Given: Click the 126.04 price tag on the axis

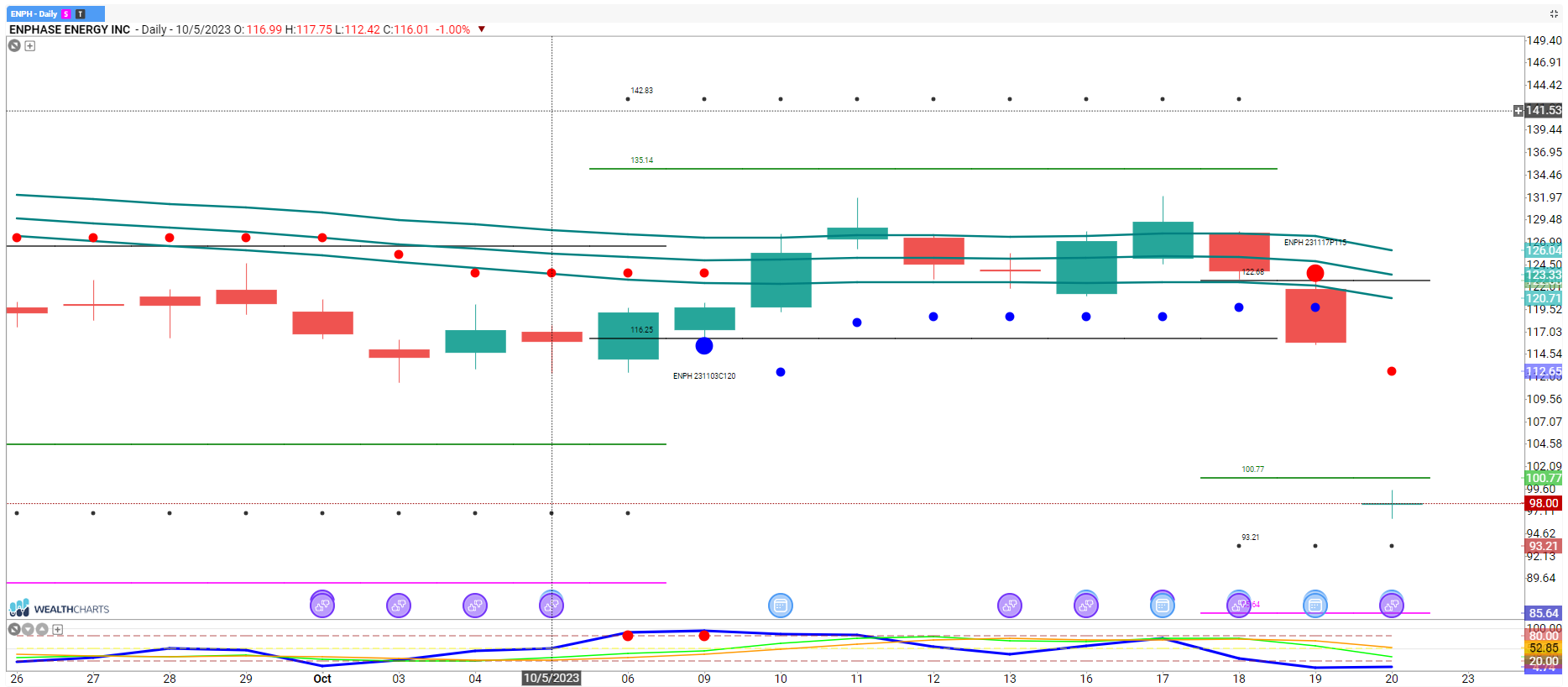Looking at the screenshot, I should click(x=1544, y=250).
